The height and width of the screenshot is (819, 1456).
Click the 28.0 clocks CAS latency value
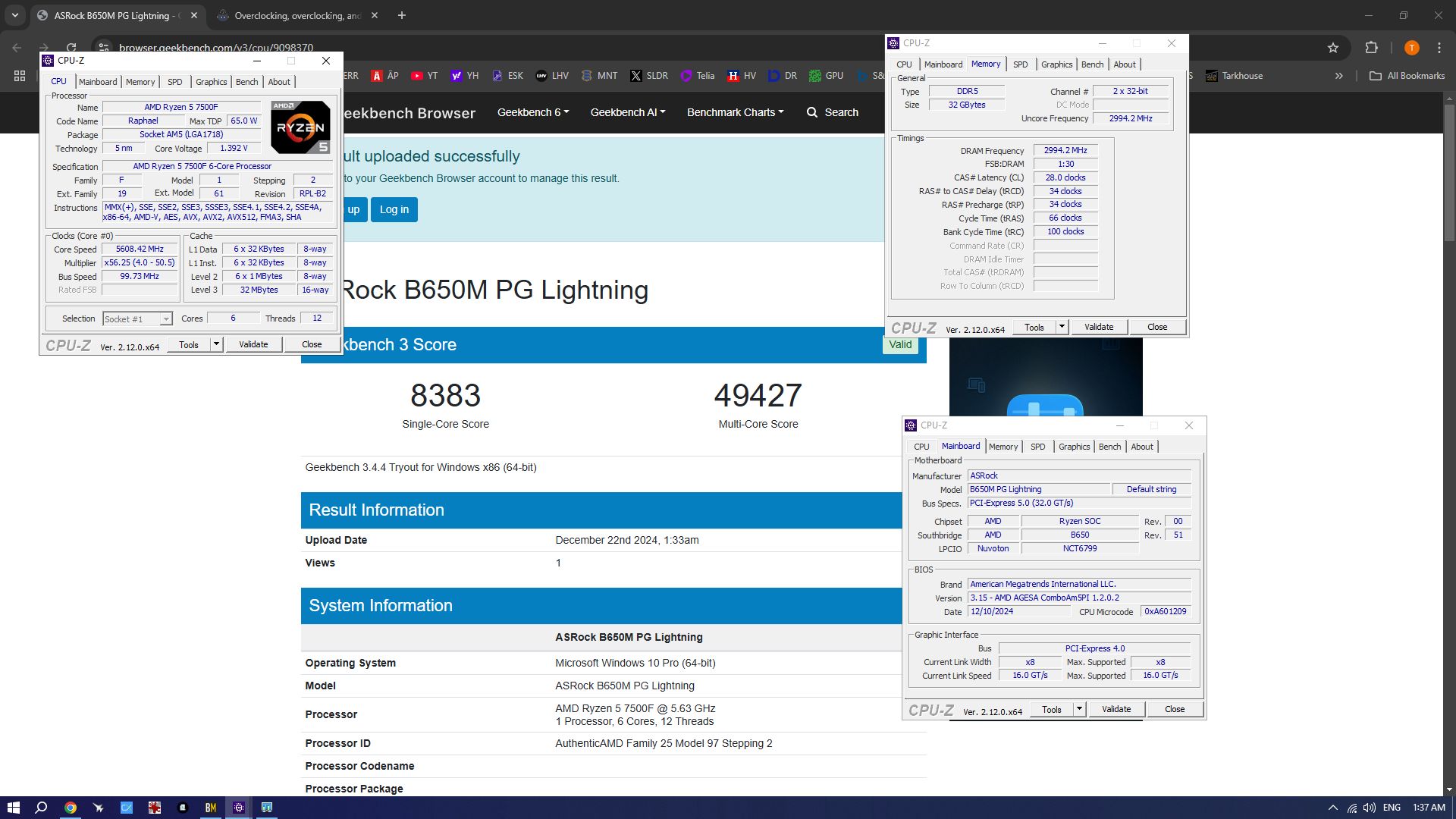click(1065, 177)
